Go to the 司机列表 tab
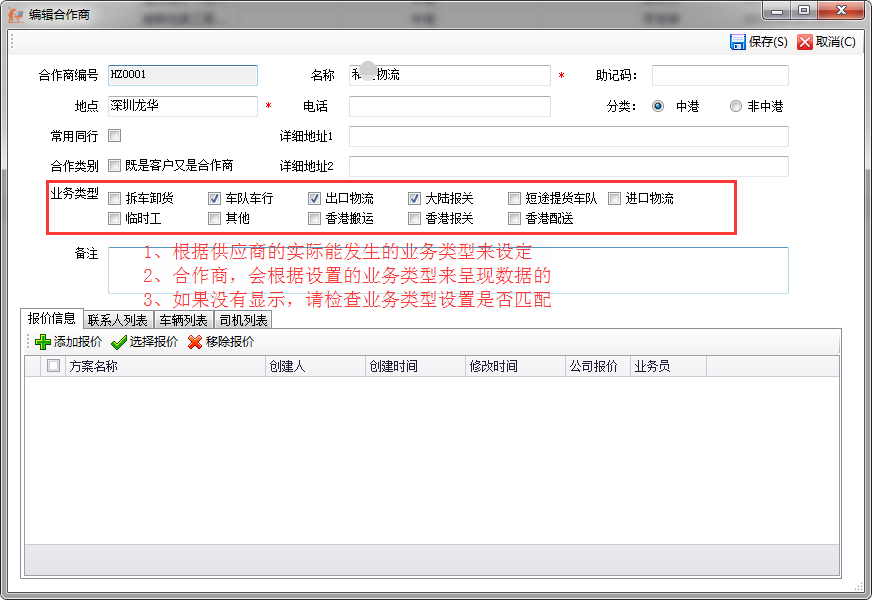 pyautogui.click(x=242, y=320)
